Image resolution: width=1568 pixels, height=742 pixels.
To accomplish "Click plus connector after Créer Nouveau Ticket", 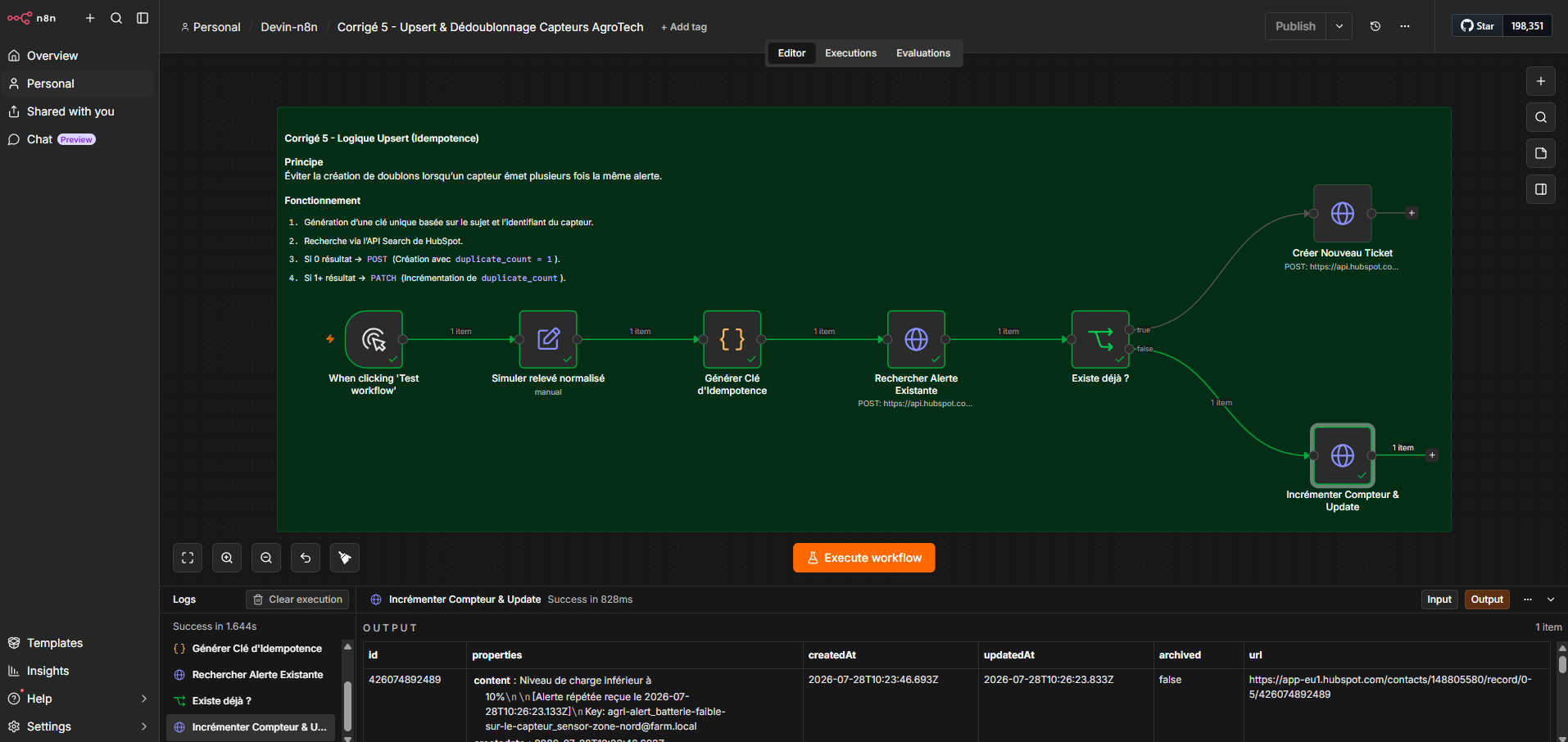I will point(1412,213).
